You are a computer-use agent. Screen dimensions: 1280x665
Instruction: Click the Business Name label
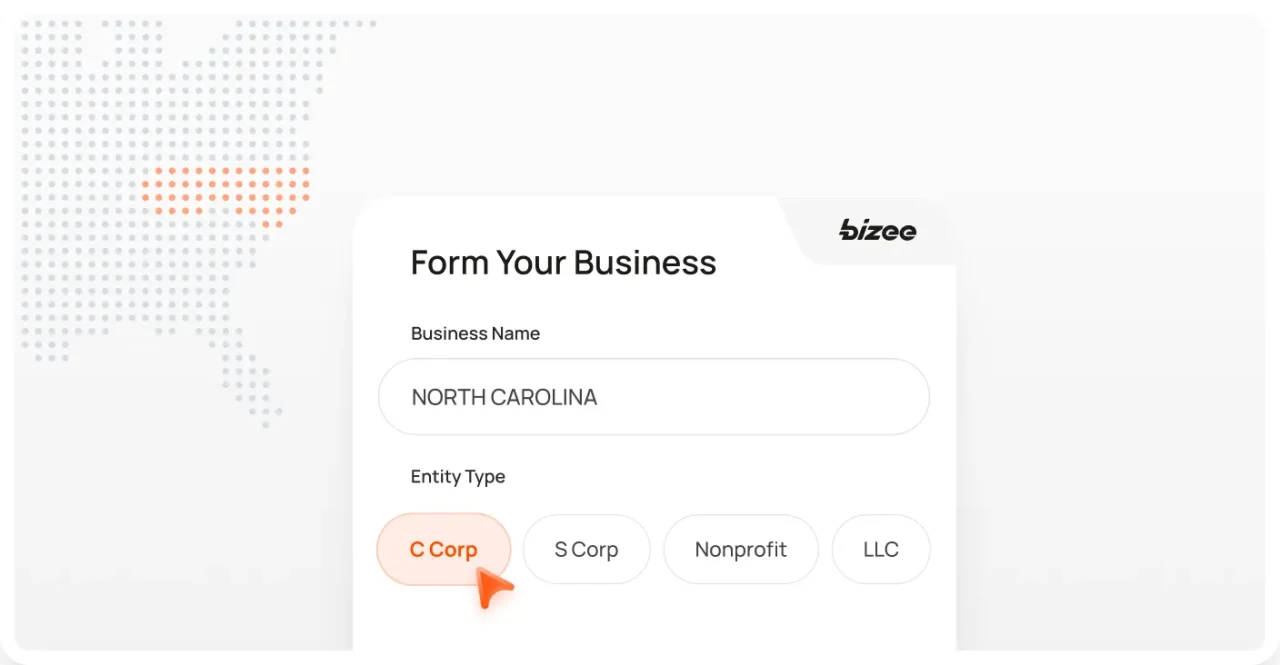pos(475,333)
